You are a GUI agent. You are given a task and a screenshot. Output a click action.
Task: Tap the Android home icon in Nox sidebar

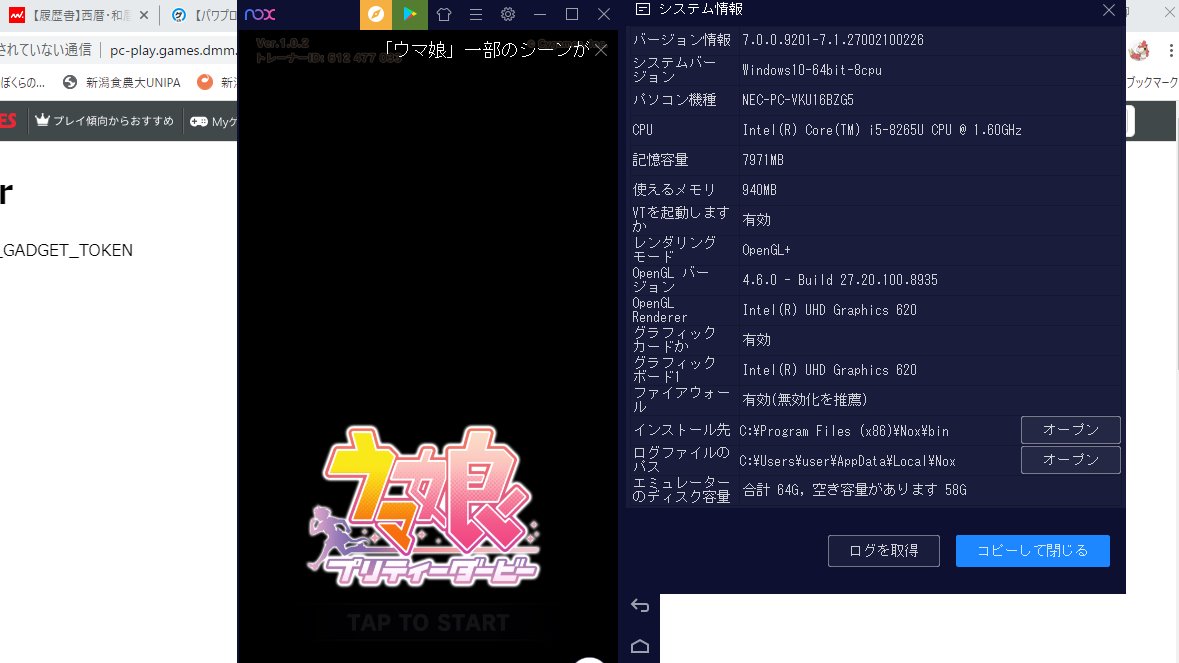click(640, 646)
